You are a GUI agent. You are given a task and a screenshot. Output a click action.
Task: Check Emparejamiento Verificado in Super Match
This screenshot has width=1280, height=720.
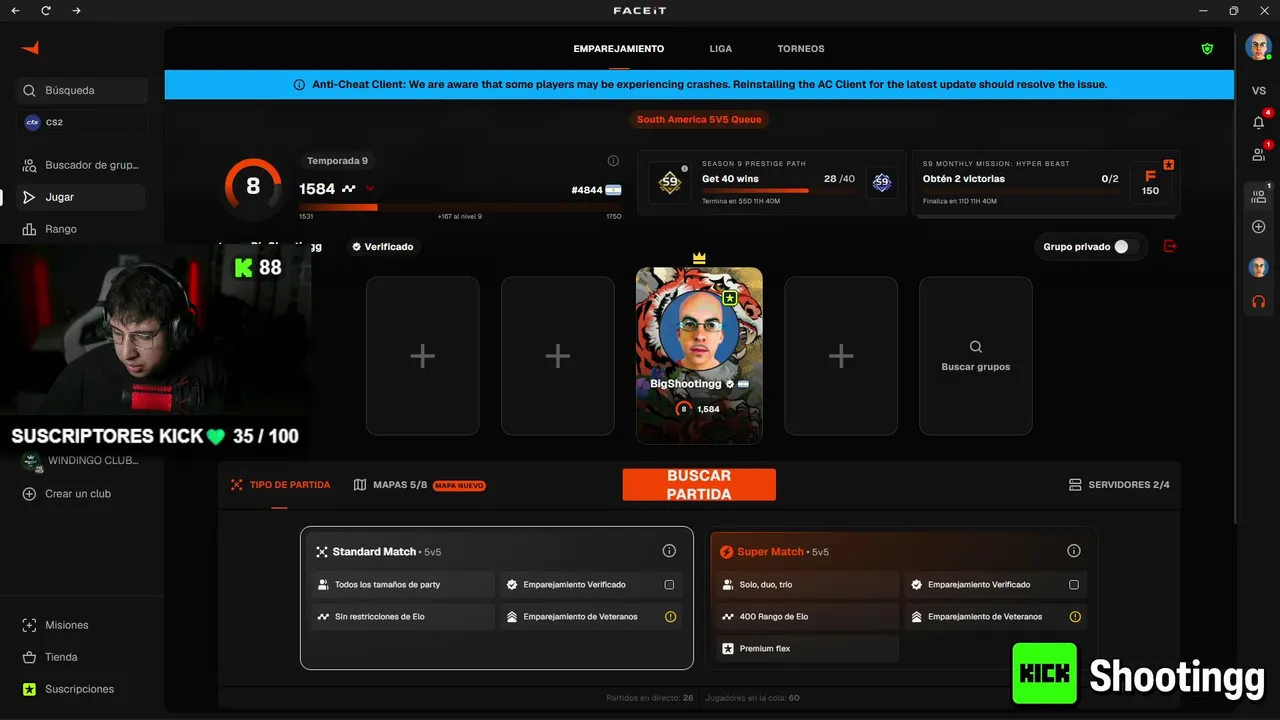point(1074,585)
